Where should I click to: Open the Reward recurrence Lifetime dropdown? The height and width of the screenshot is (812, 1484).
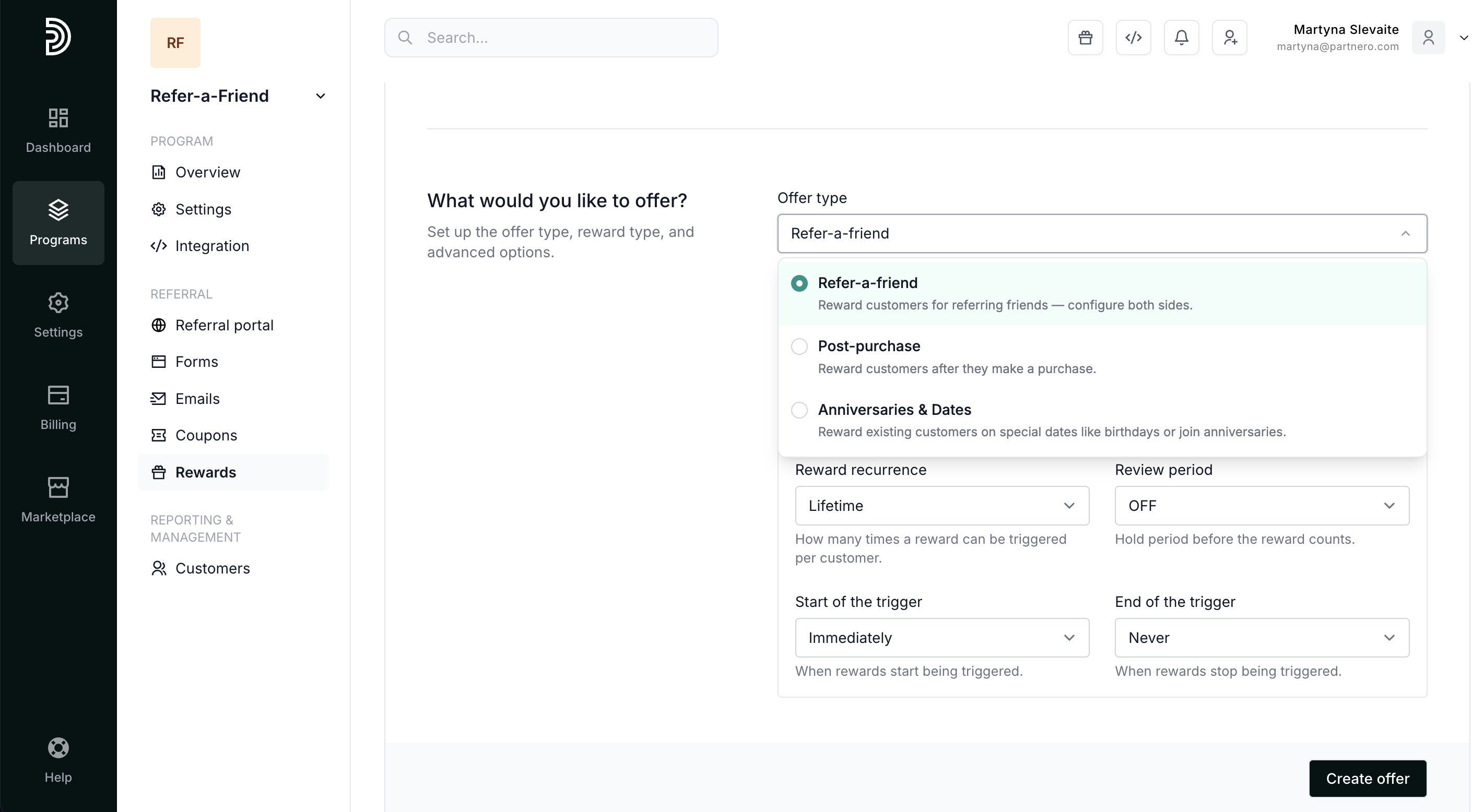[941, 506]
